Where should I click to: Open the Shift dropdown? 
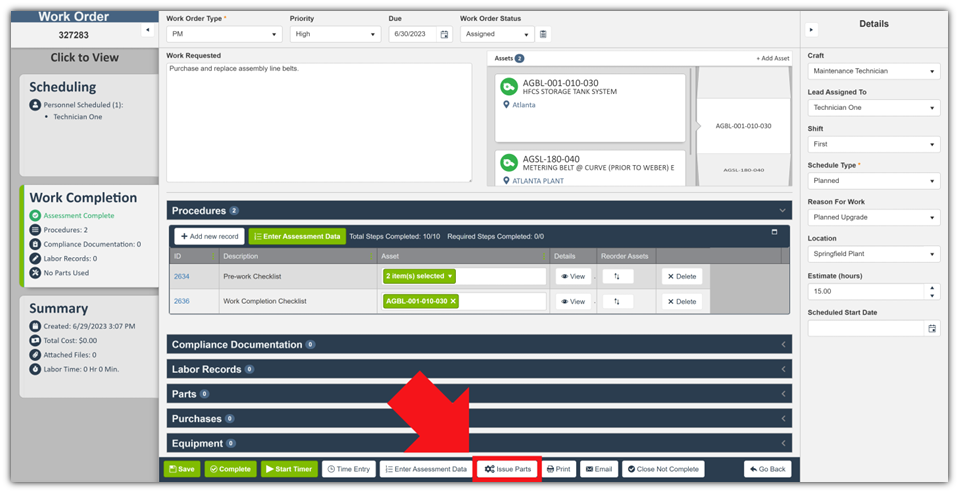pos(873,145)
